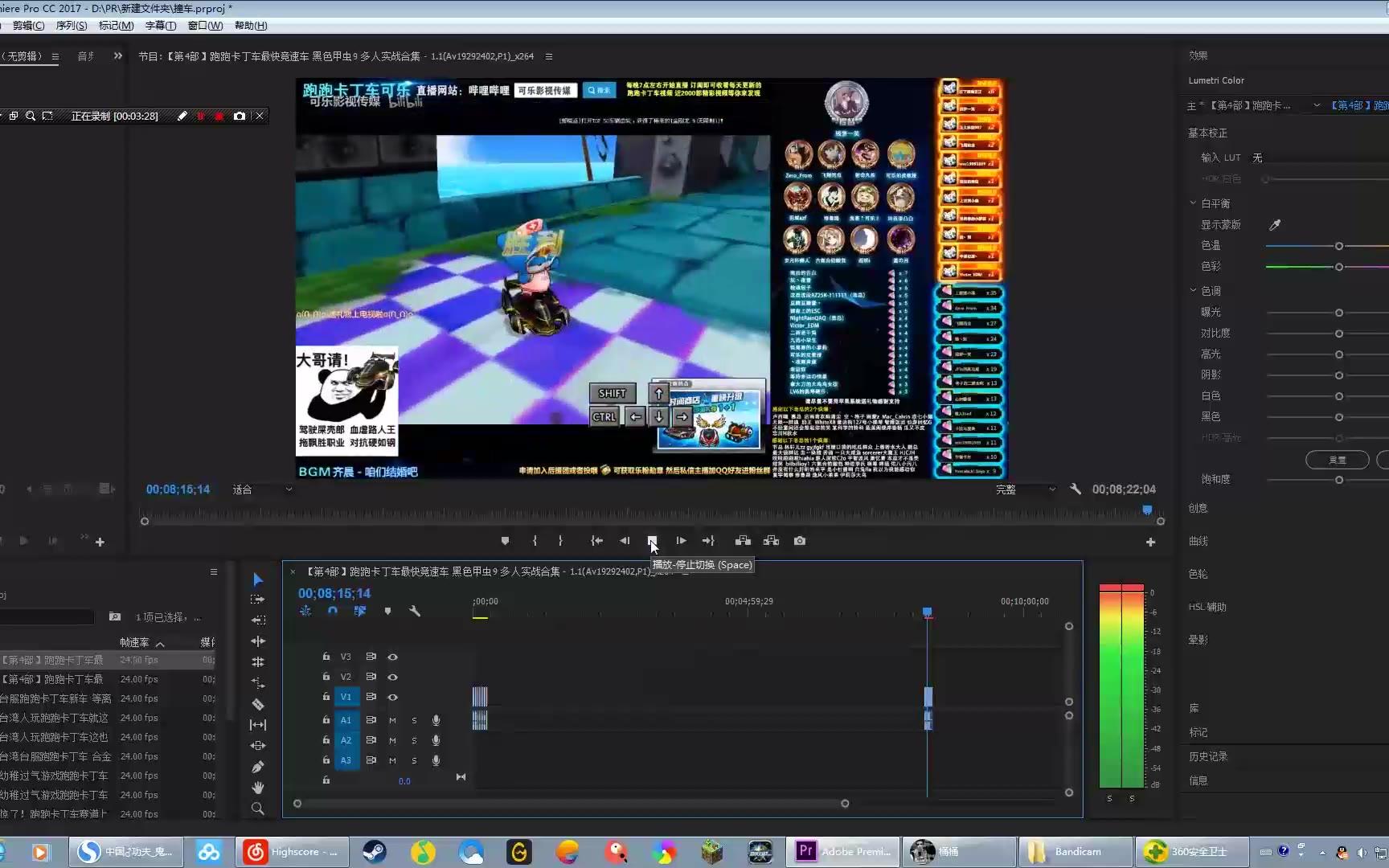Select the Track Select Forward tool
The width and height of the screenshot is (1389, 868).
pos(257,600)
